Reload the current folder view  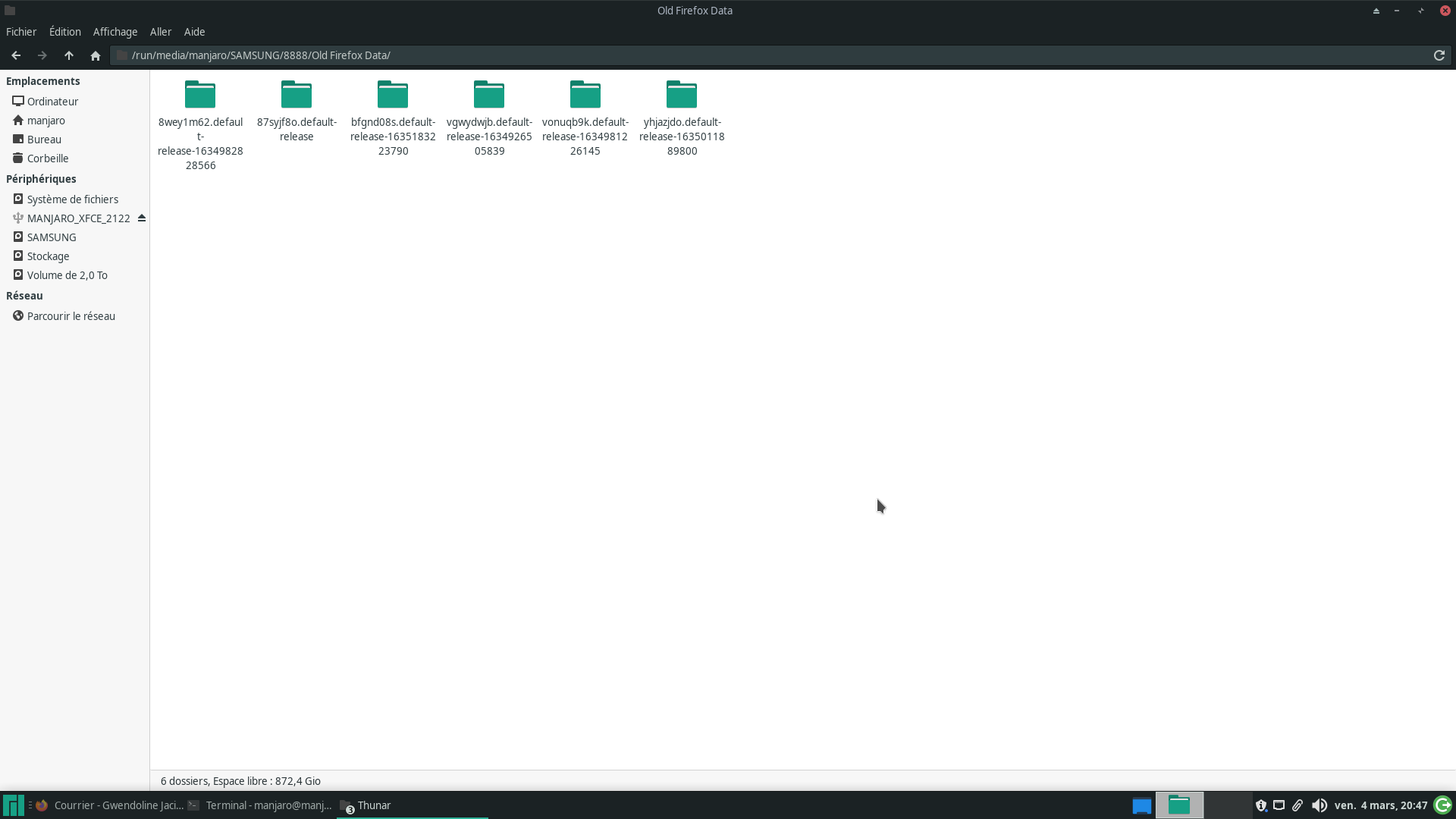click(1439, 55)
